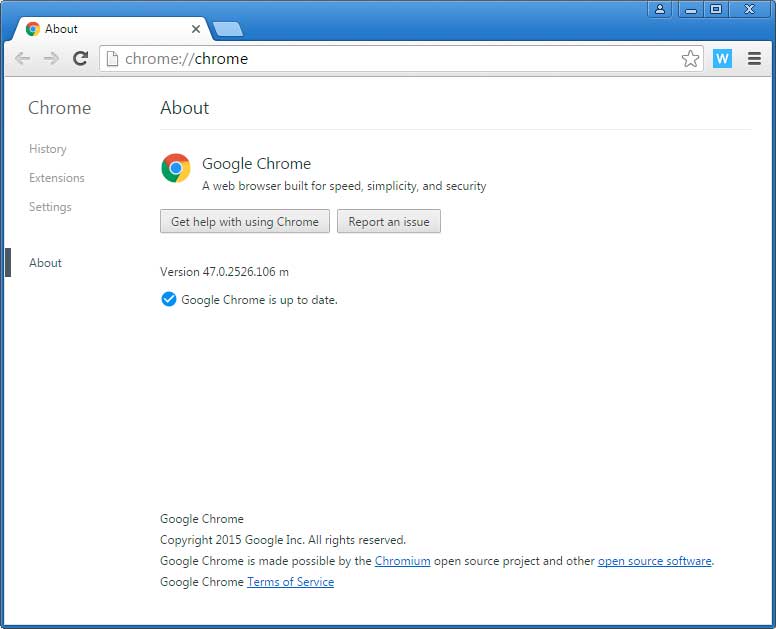Click the Chrome sidebar heading
Screen dimensions: 776x629
(59, 108)
